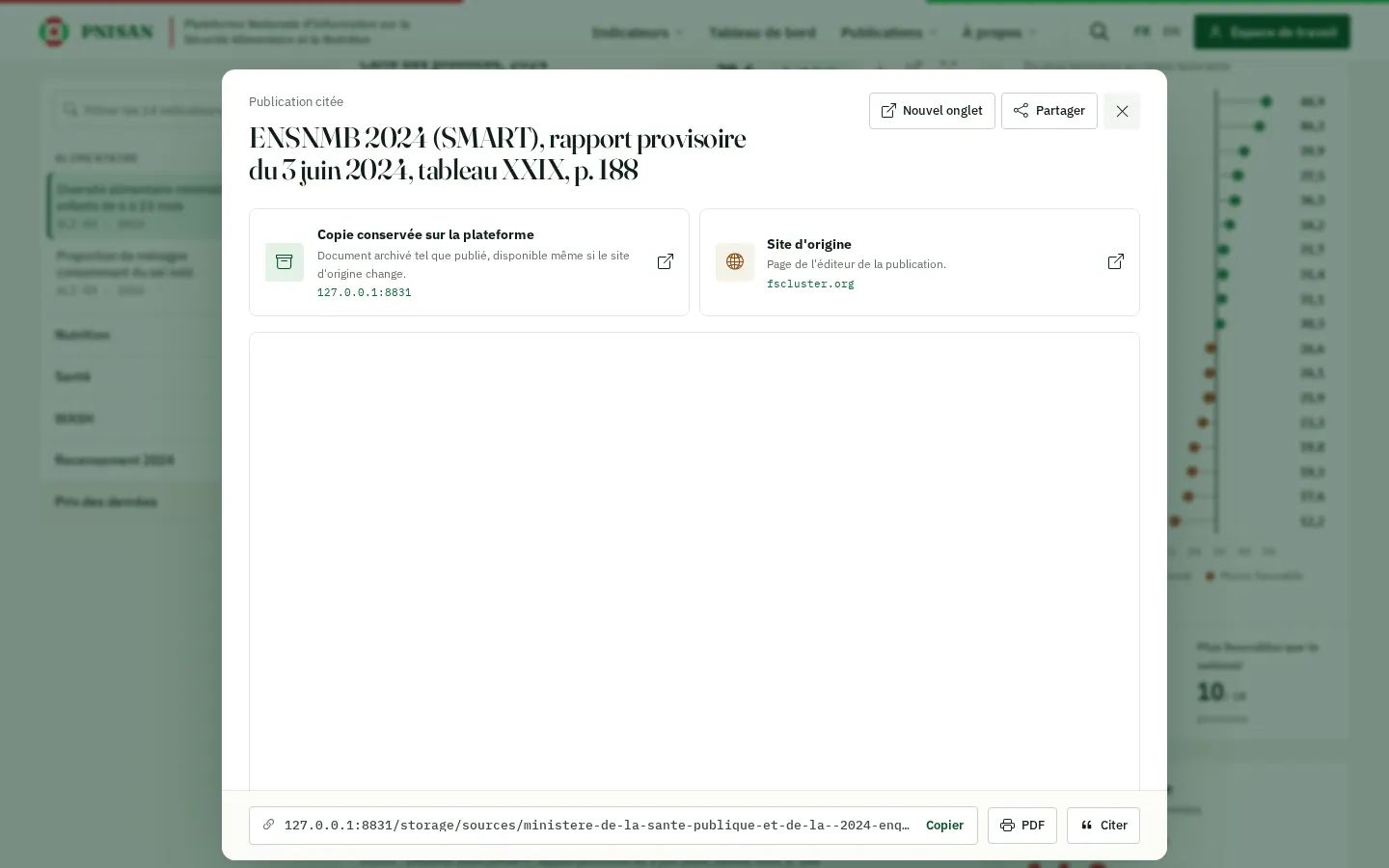1389x868 pixels.
Task: Open Tableau de bord in the navigation bar
Action: 762,33
